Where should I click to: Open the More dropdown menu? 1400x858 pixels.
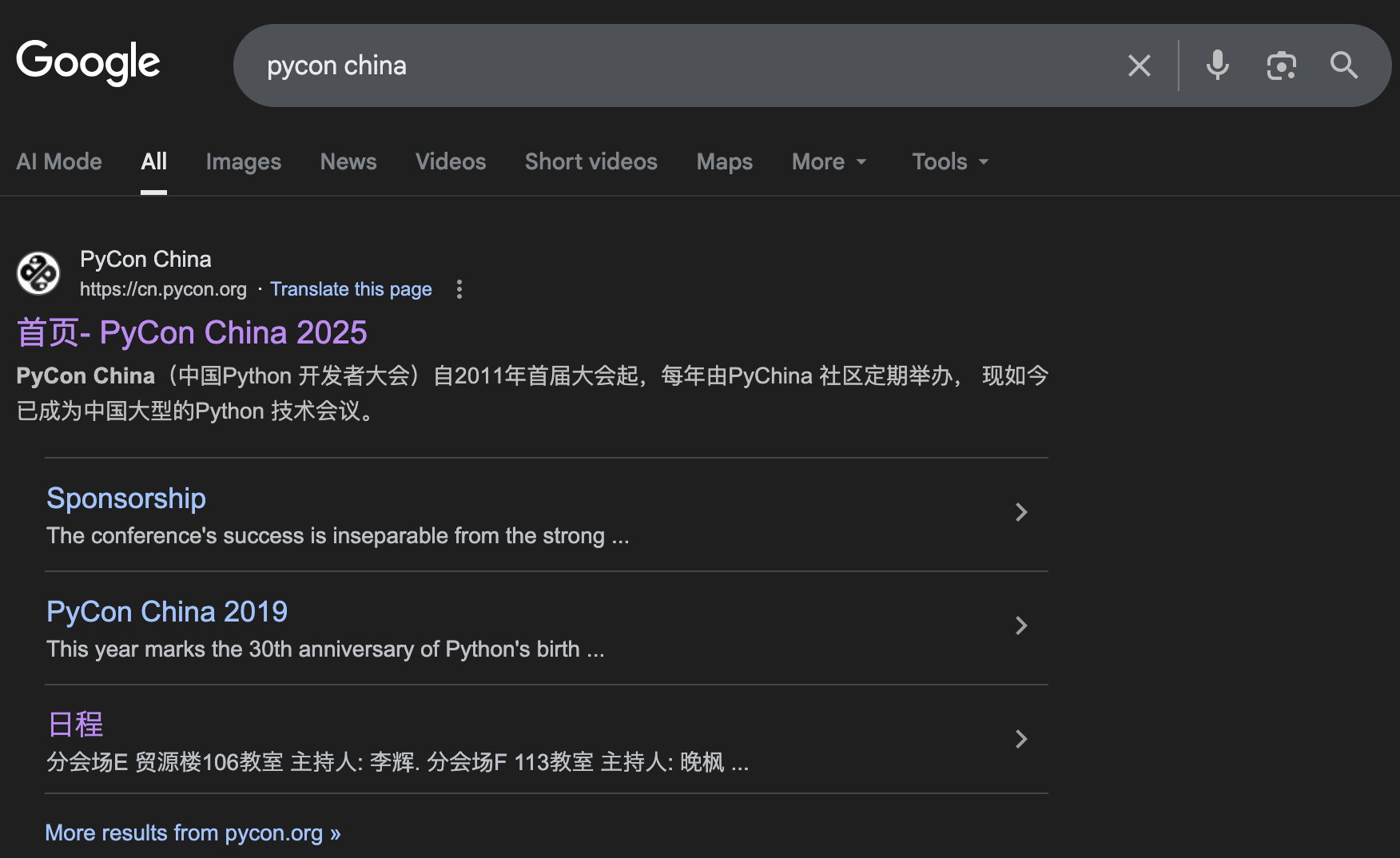(x=829, y=162)
